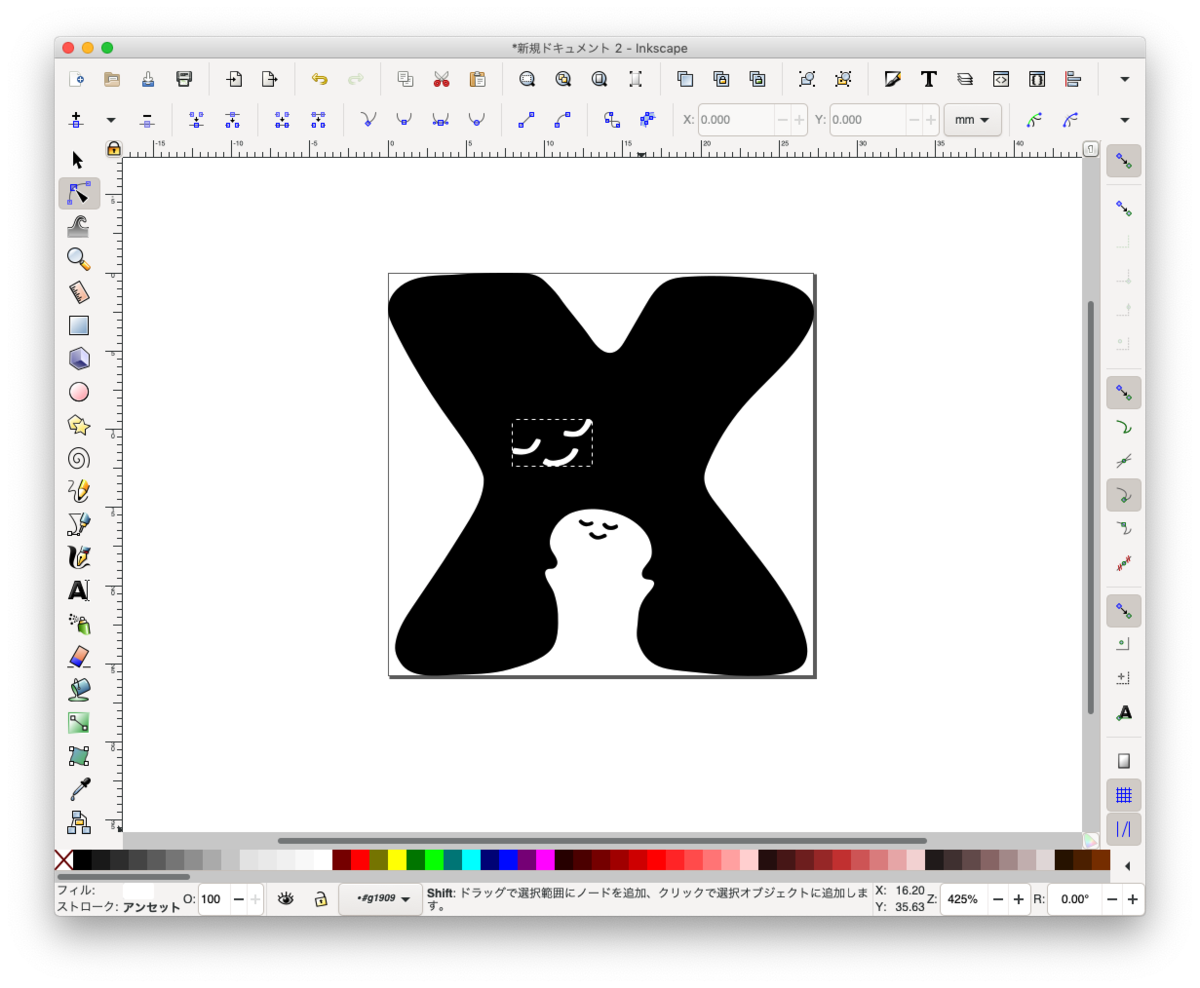Decrease opacity with the minus button
The image size is (1200, 988).
pyautogui.click(x=238, y=899)
